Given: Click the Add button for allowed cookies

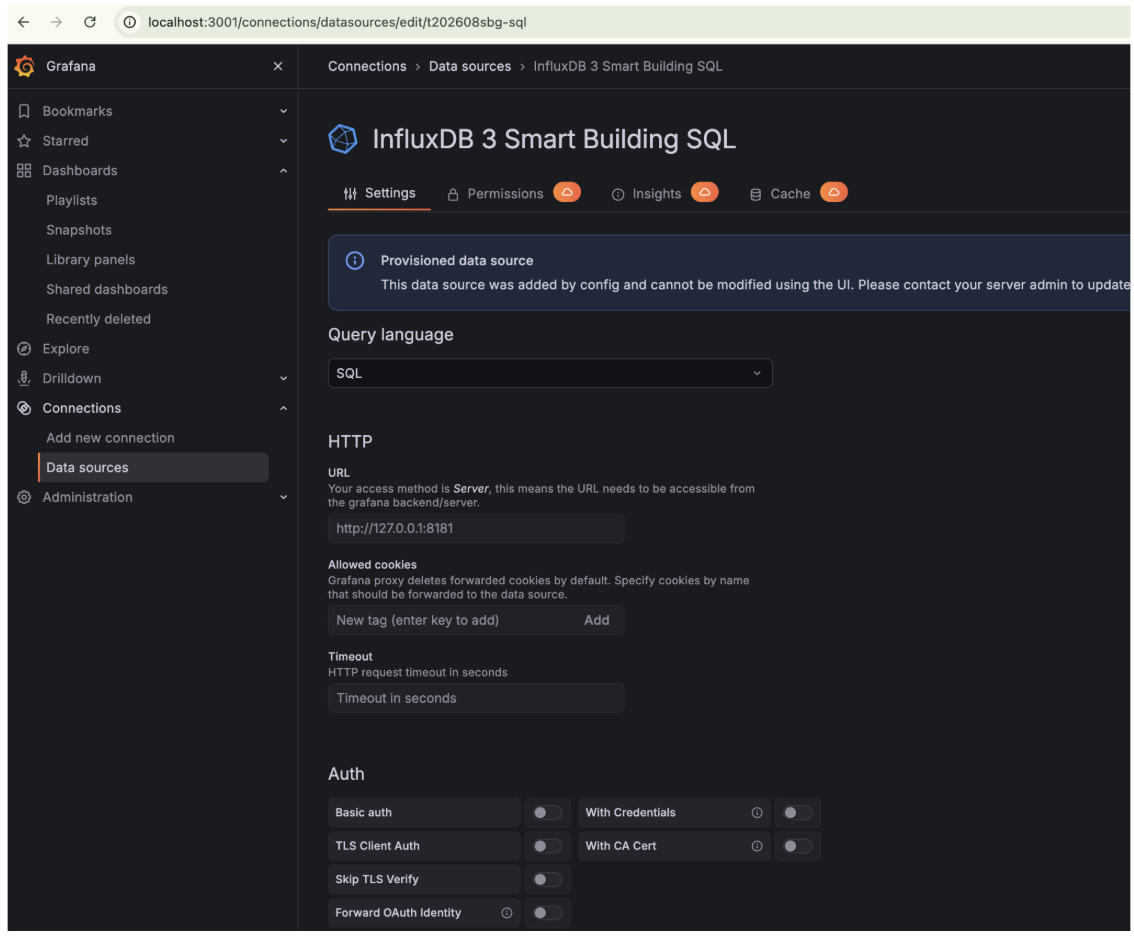Looking at the screenshot, I should [x=597, y=620].
